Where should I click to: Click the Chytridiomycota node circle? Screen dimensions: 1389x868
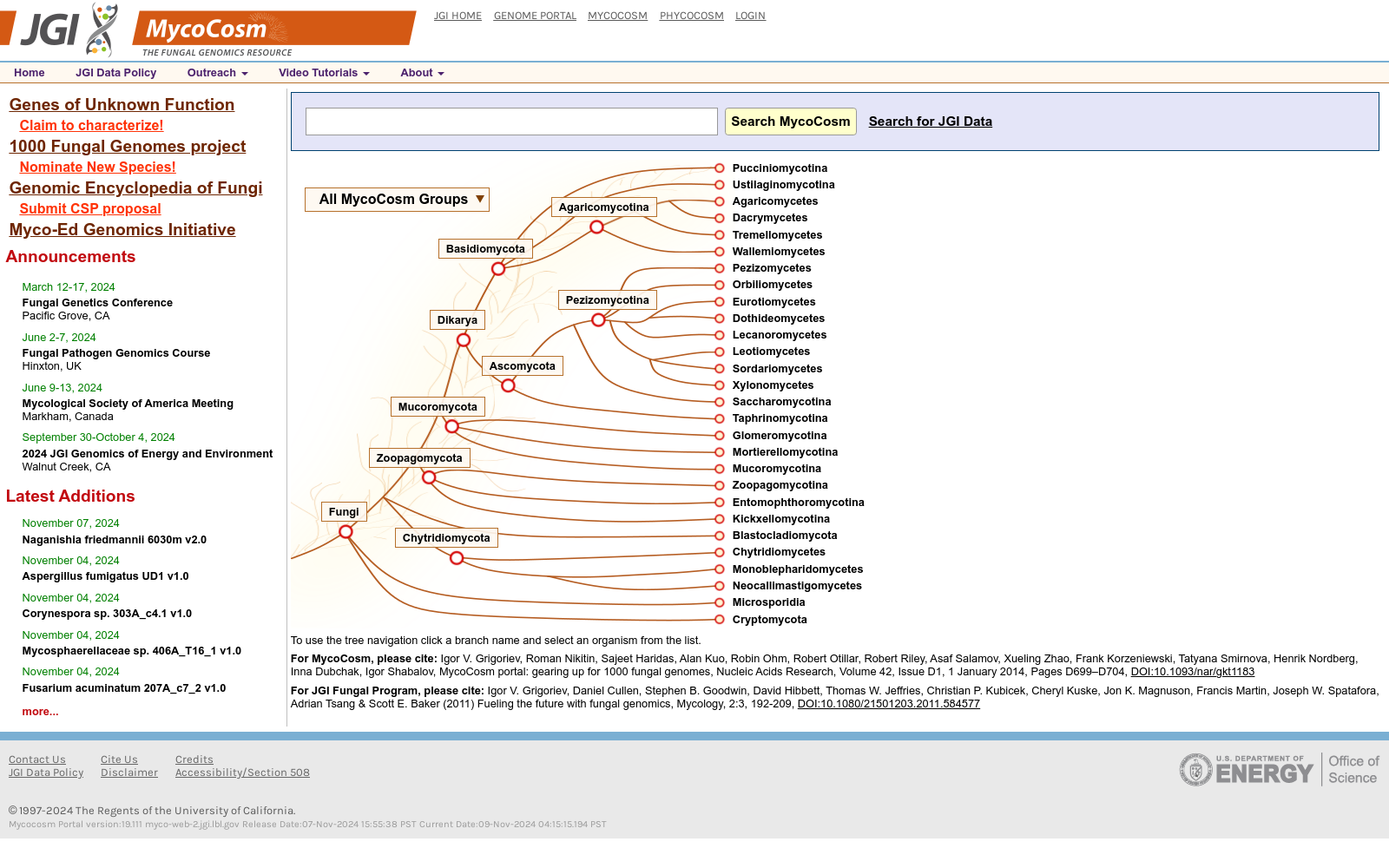point(457,558)
